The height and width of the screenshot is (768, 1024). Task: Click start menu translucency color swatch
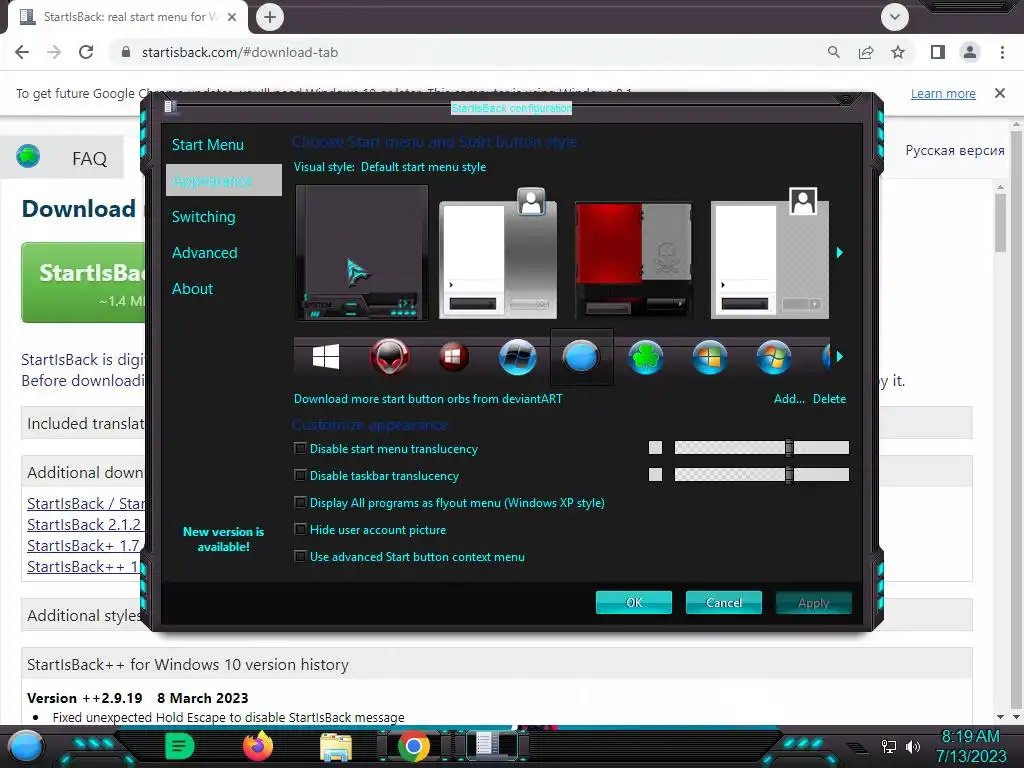655,447
